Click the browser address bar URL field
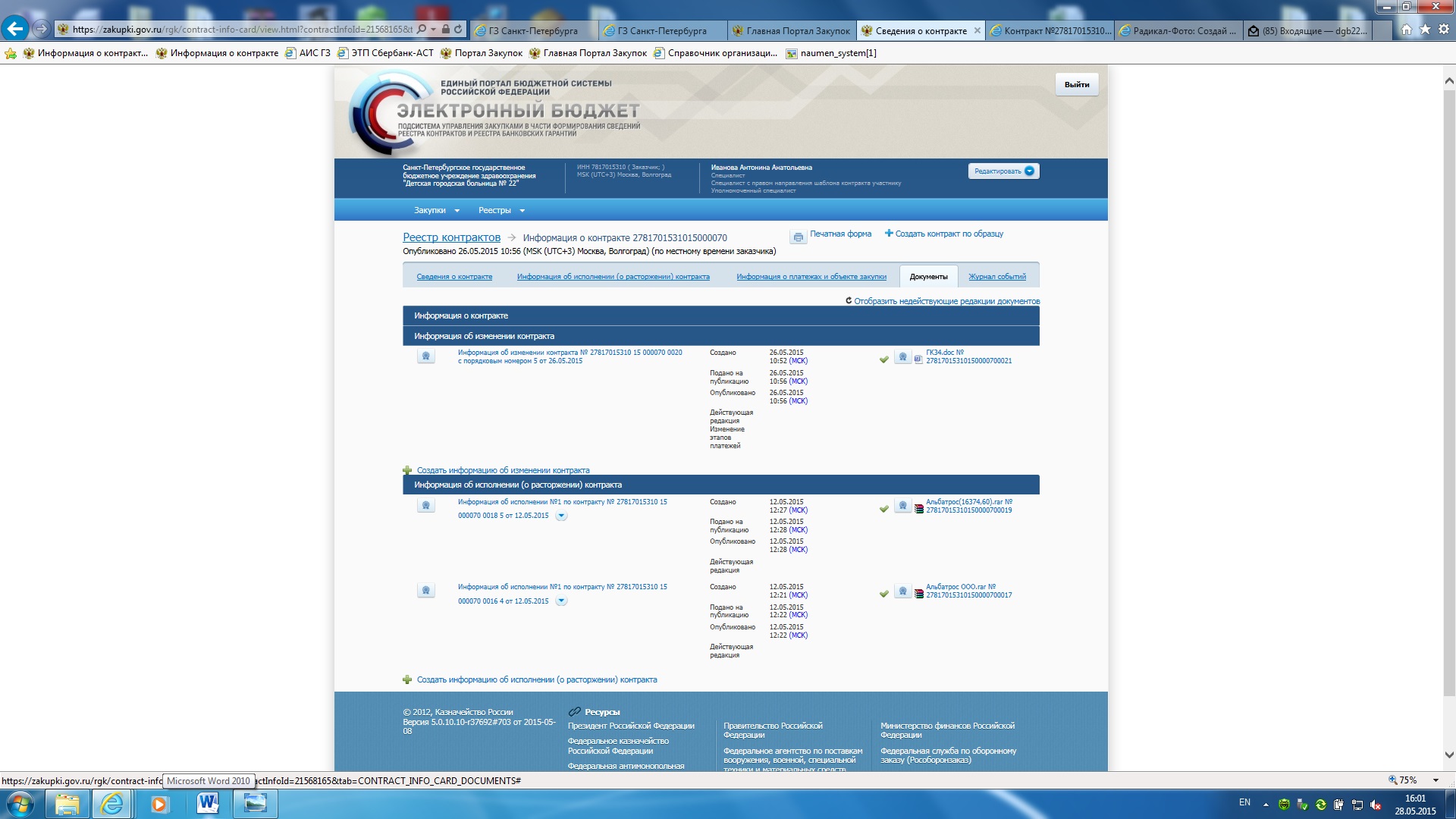Screen dimensions: 1456x819 coord(243,30)
